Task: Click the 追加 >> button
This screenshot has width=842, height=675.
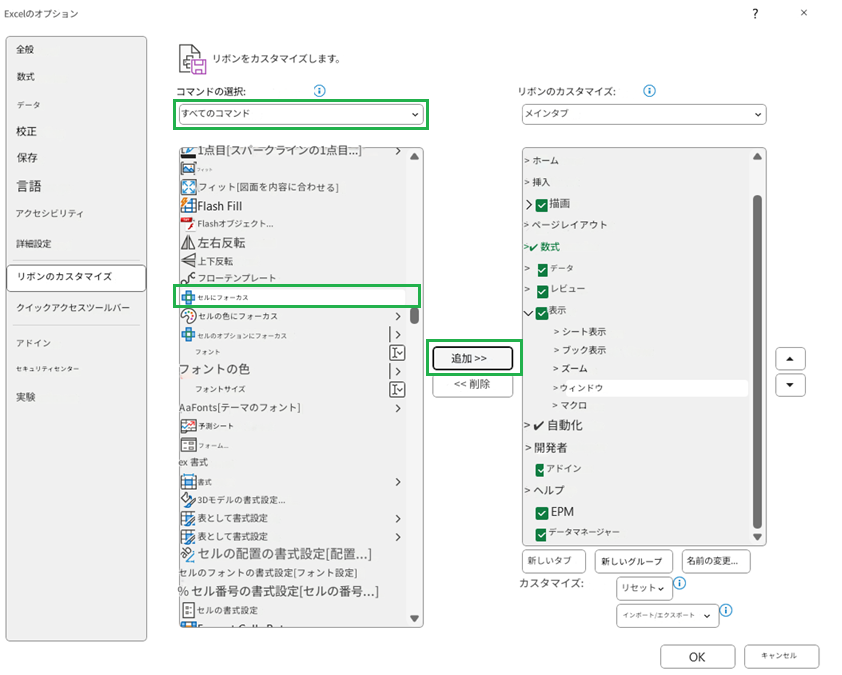Action: [x=473, y=358]
